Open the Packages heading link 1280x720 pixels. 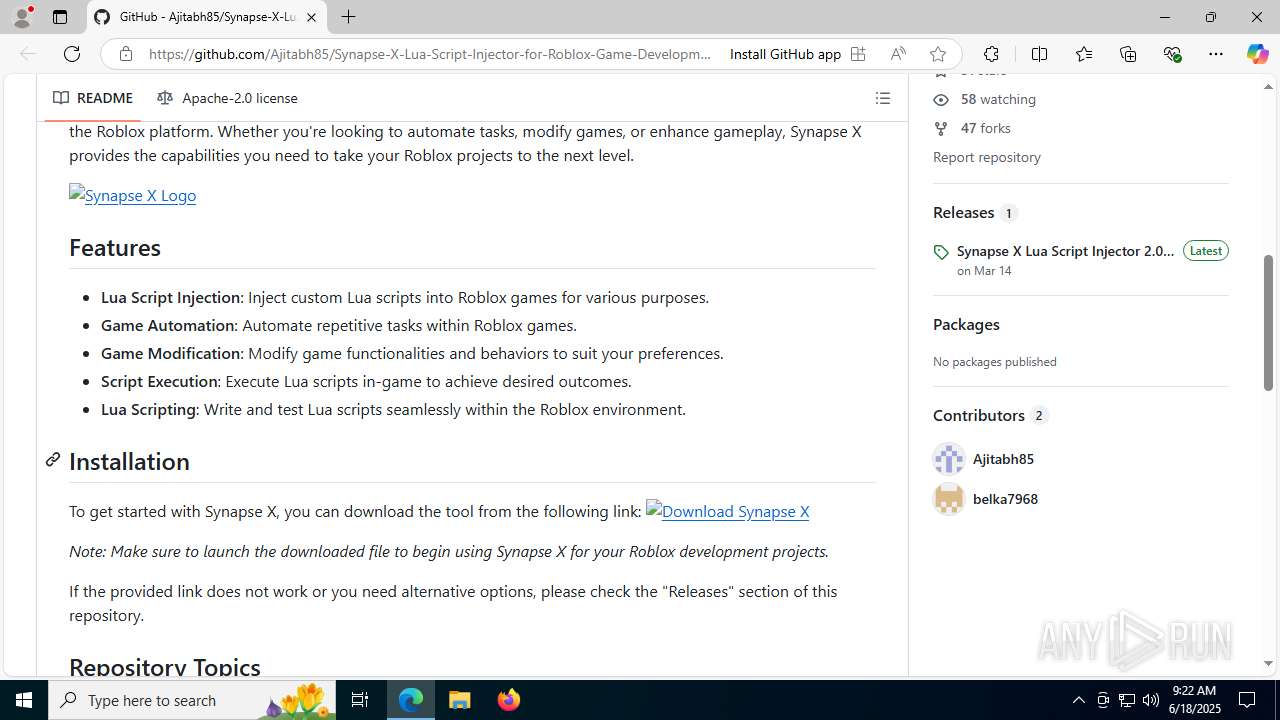(x=966, y=324)
